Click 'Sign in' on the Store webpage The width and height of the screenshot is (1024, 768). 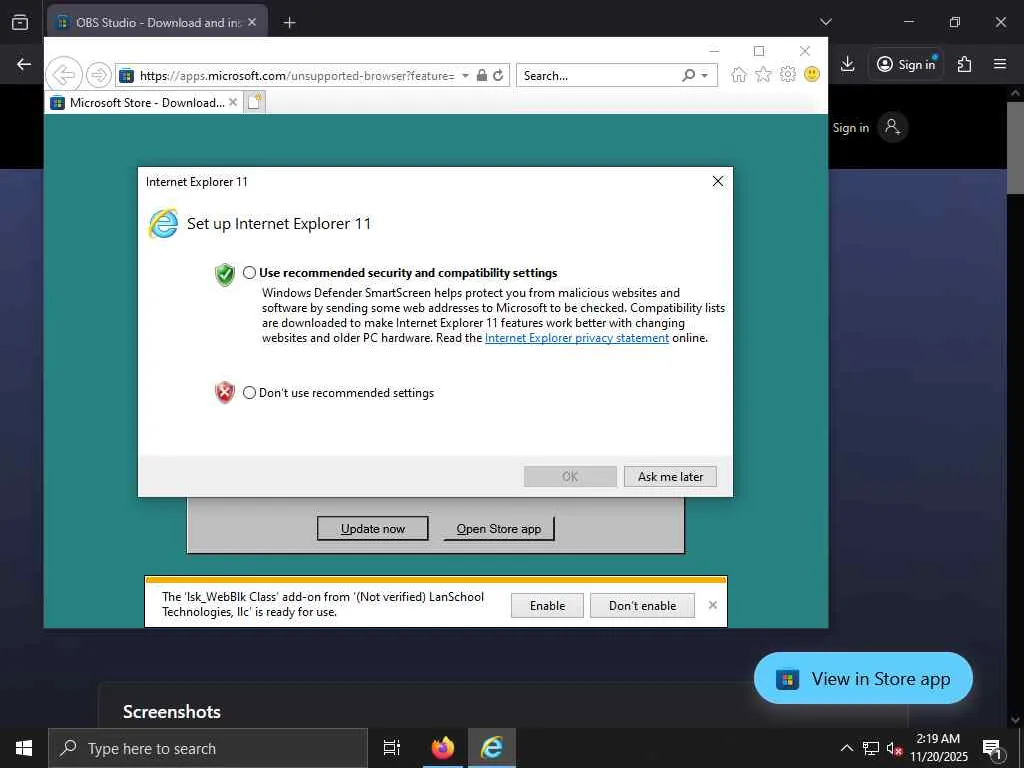pyautogui.click(x=850, y=128)
